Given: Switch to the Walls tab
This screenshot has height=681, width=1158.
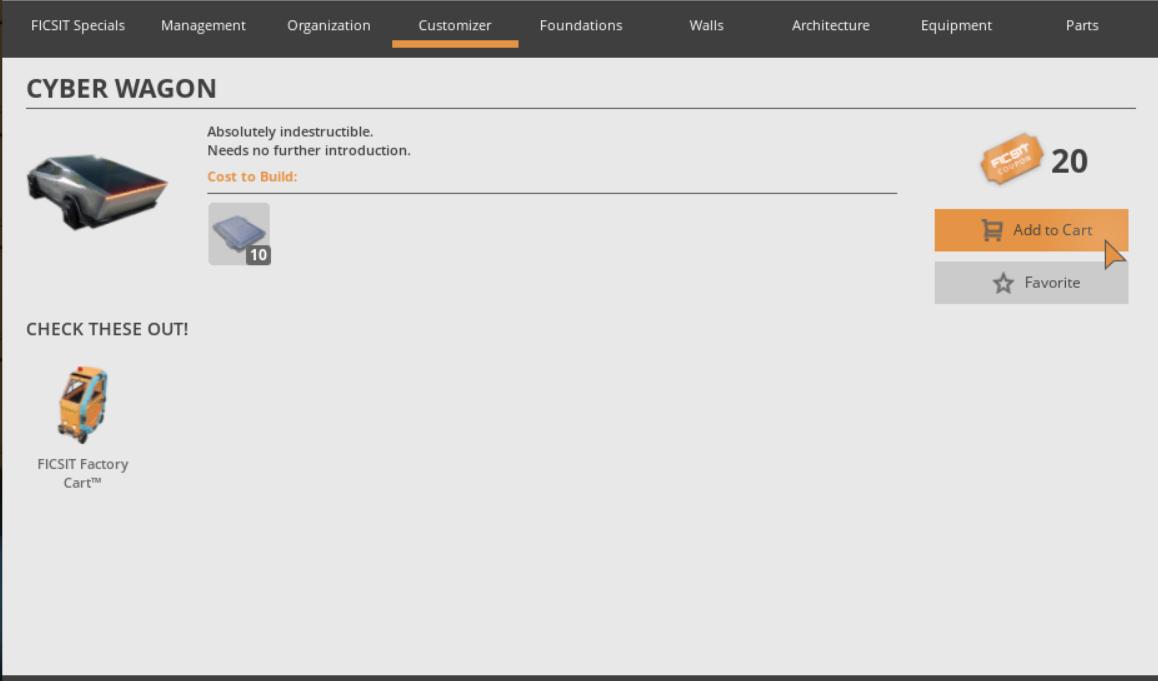Looking at the screenshot, I should [x=706, y=25].
